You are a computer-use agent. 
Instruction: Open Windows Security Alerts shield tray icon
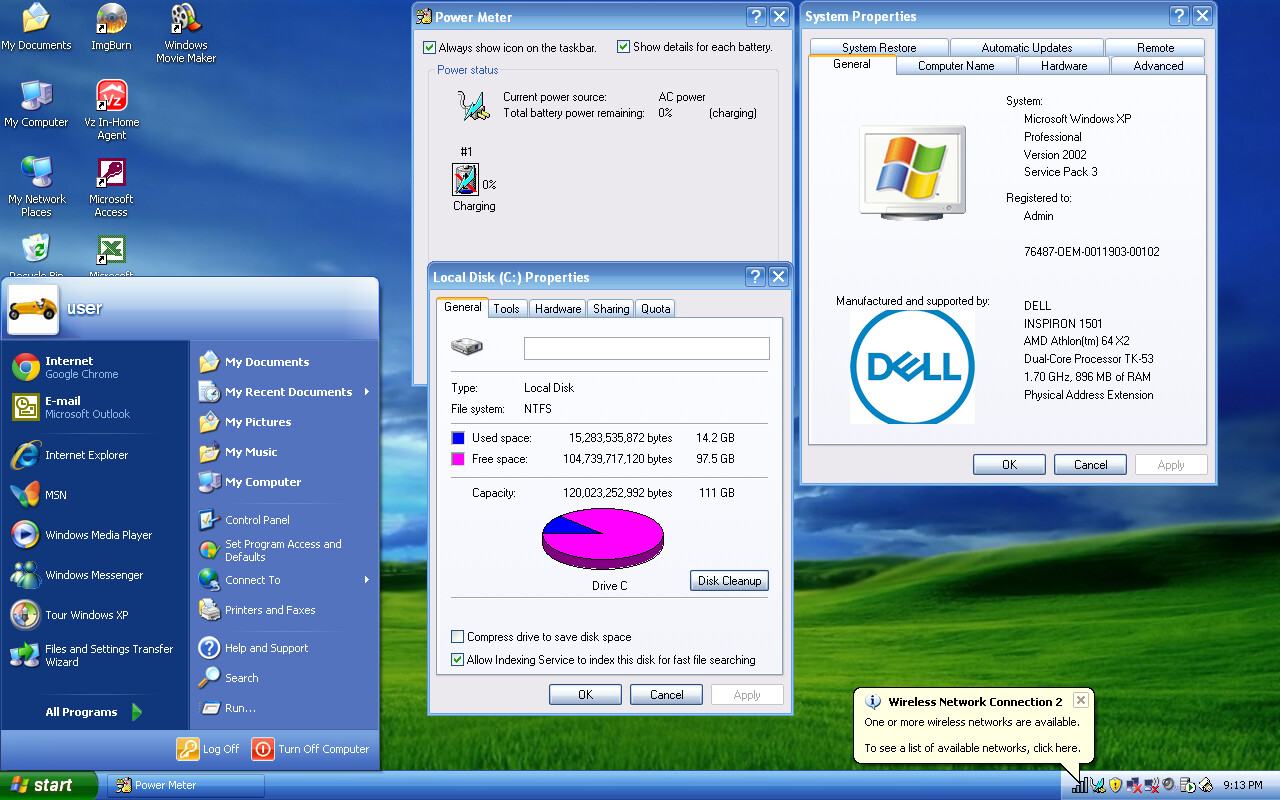coord(1115,785)
